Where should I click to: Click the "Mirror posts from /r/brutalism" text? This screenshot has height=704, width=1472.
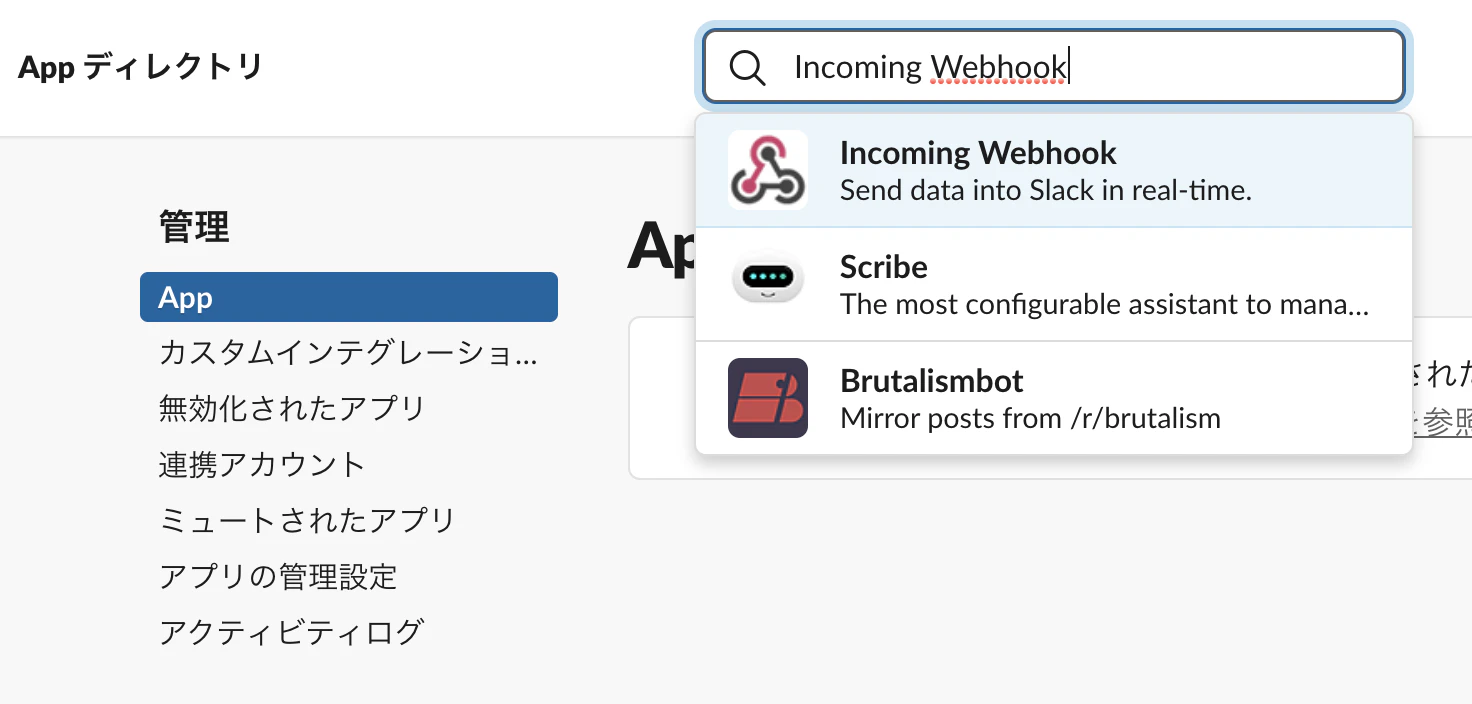(x=1031, y=418)
